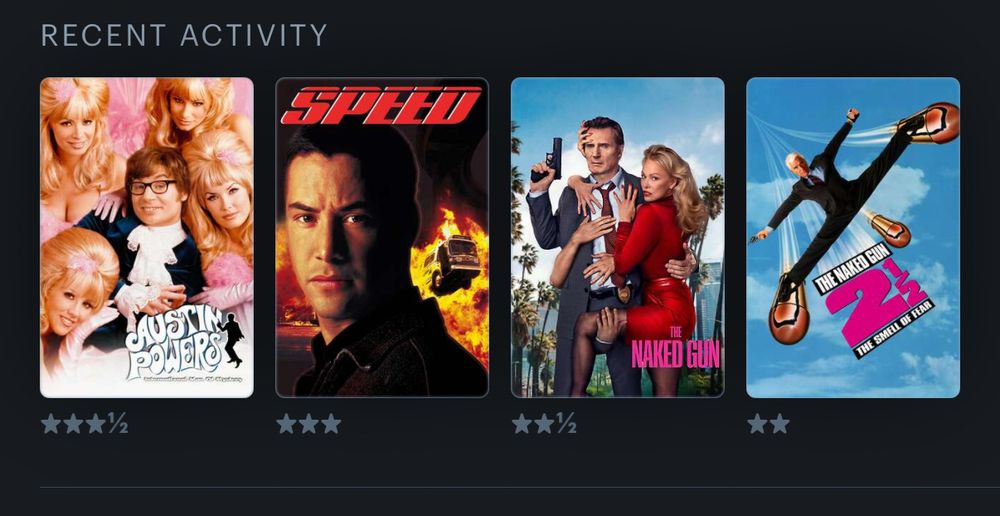Select The Naked Gun poster with red dress
Screen dimensions: 1000x516
coord(617,237)
